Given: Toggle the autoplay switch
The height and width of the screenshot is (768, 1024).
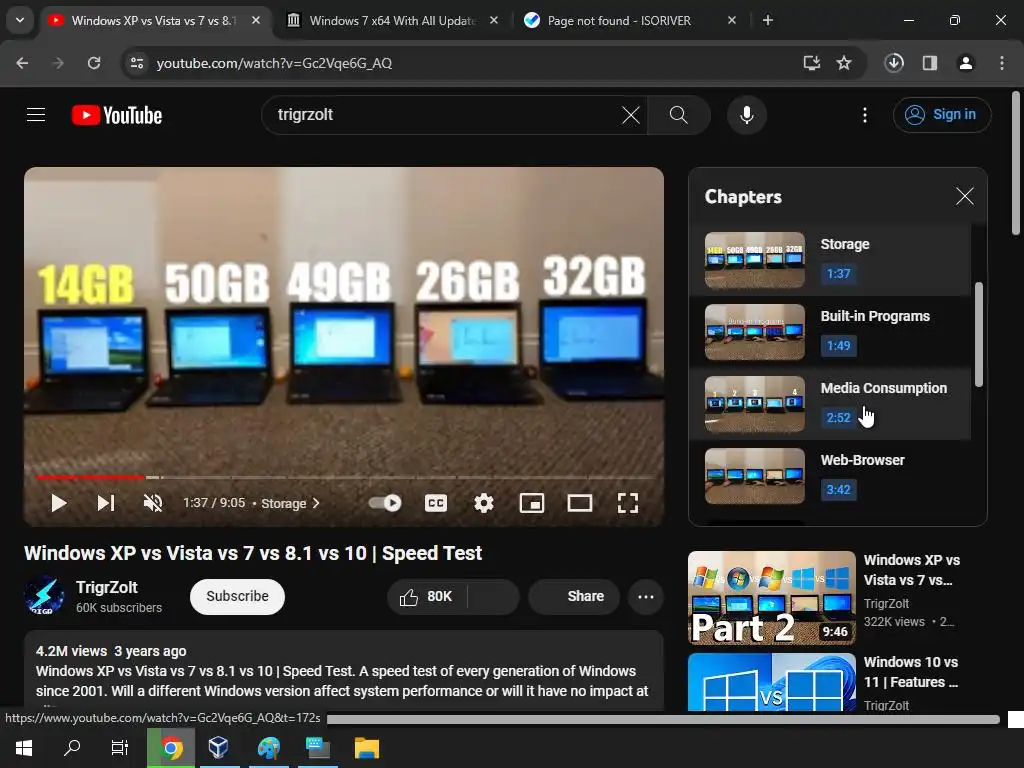Looking at the screenshot, I should (x=385, y=503).
